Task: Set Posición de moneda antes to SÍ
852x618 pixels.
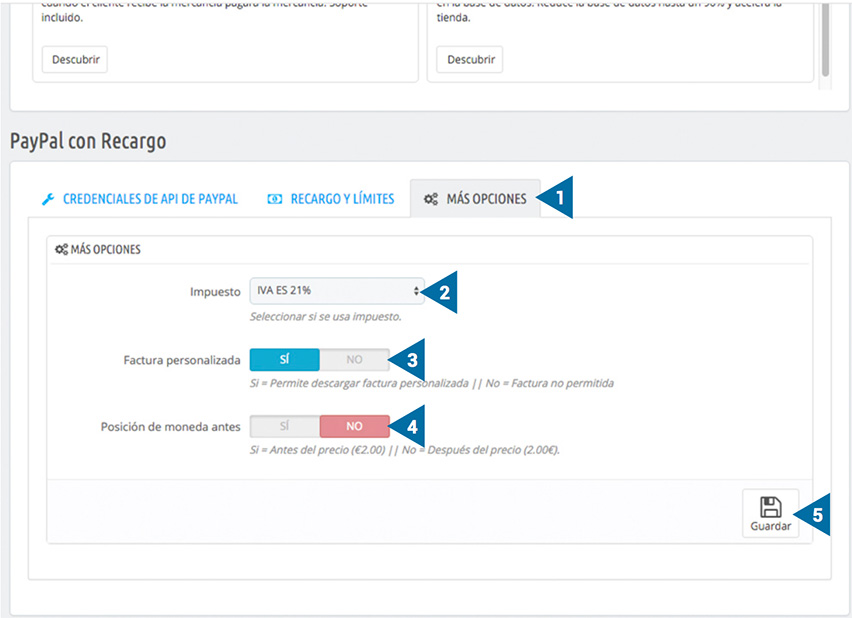Action: [x=285, y=426]
